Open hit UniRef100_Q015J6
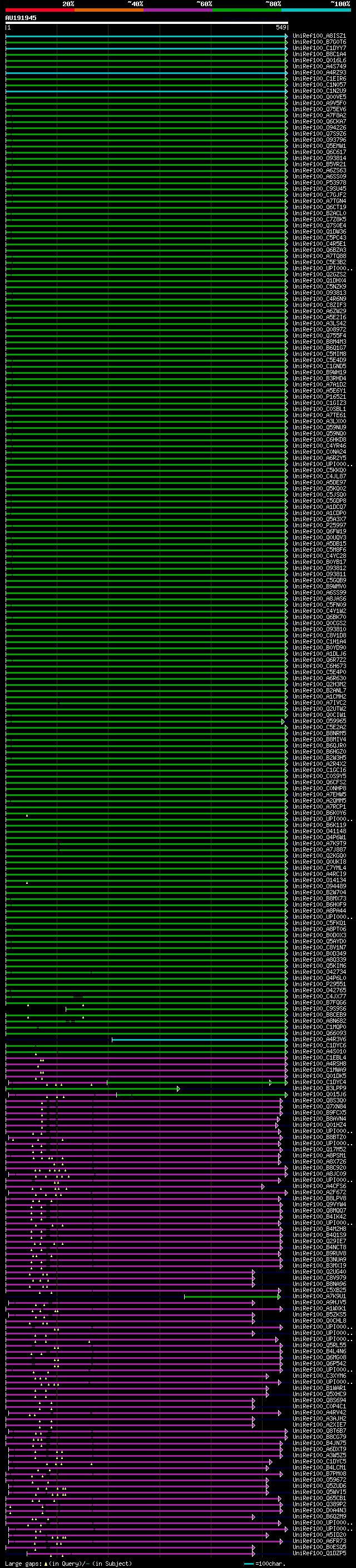The image size is (356, 1568). coord(319,1094)
